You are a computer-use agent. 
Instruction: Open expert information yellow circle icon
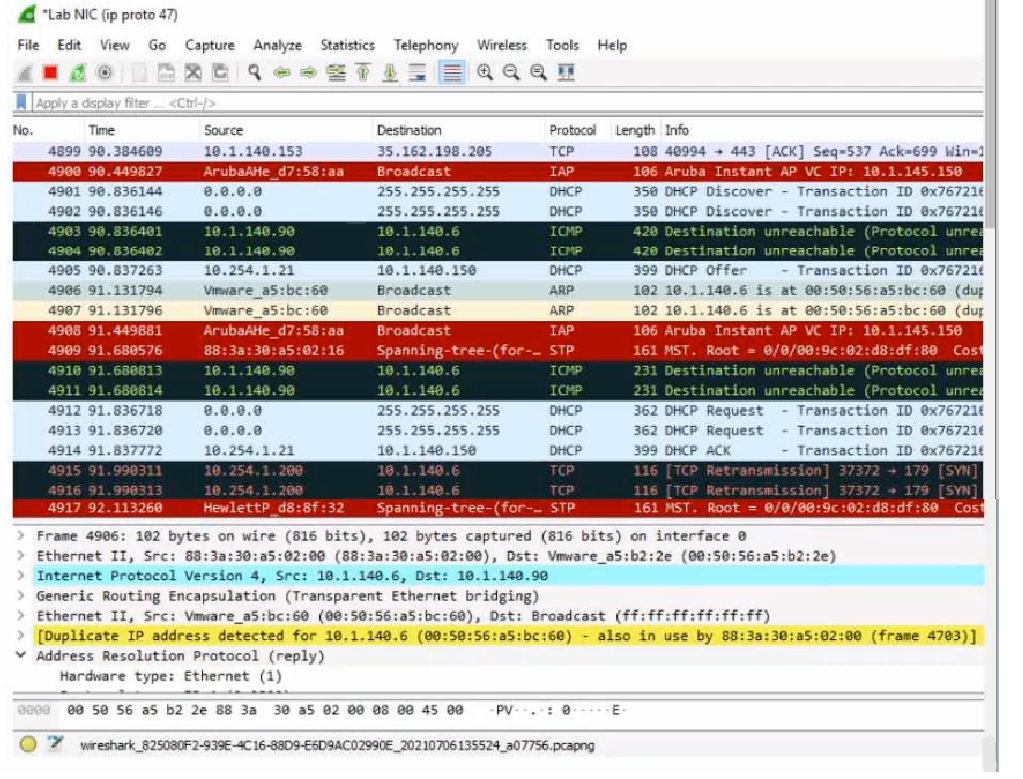pyautogui.click(x=28, y=744)
